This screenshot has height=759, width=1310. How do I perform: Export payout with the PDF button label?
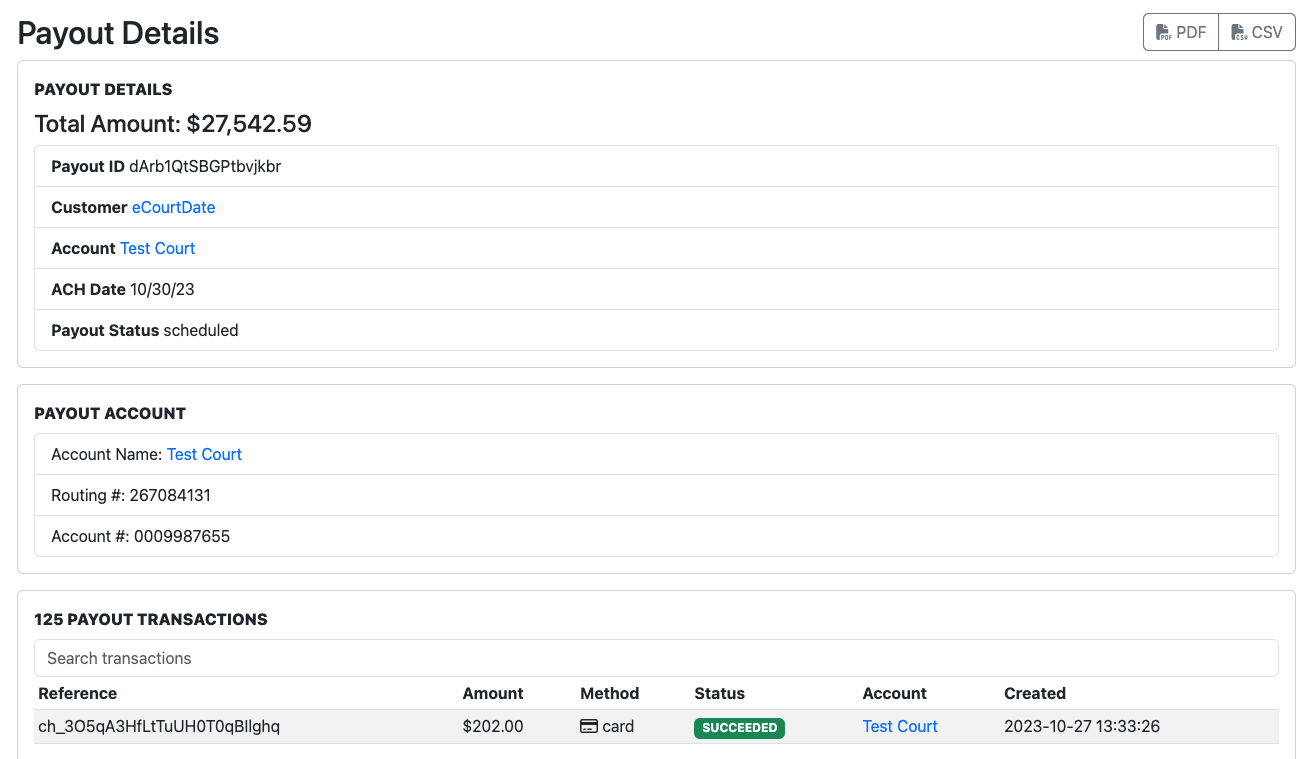(x=1191, y=33)
